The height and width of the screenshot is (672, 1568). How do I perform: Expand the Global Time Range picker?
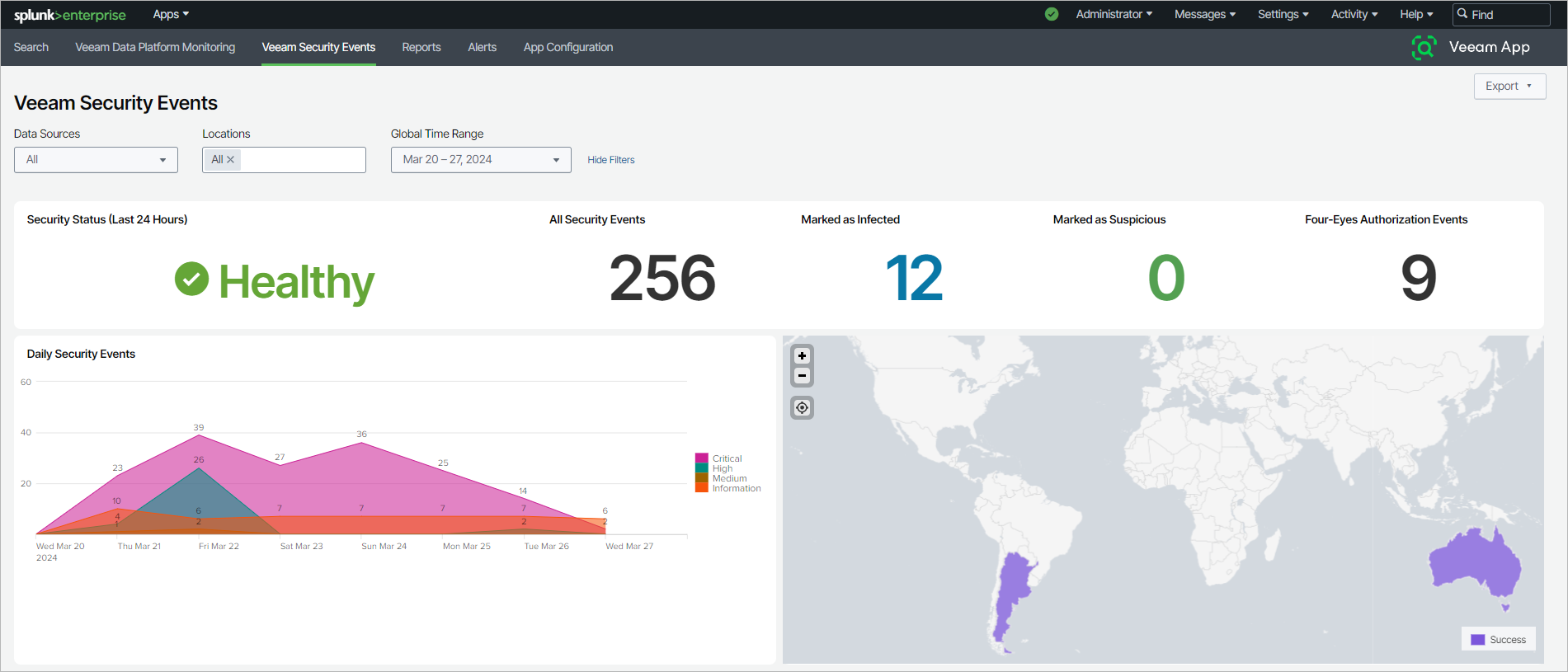pyautogui.click(x=481, y=160)
